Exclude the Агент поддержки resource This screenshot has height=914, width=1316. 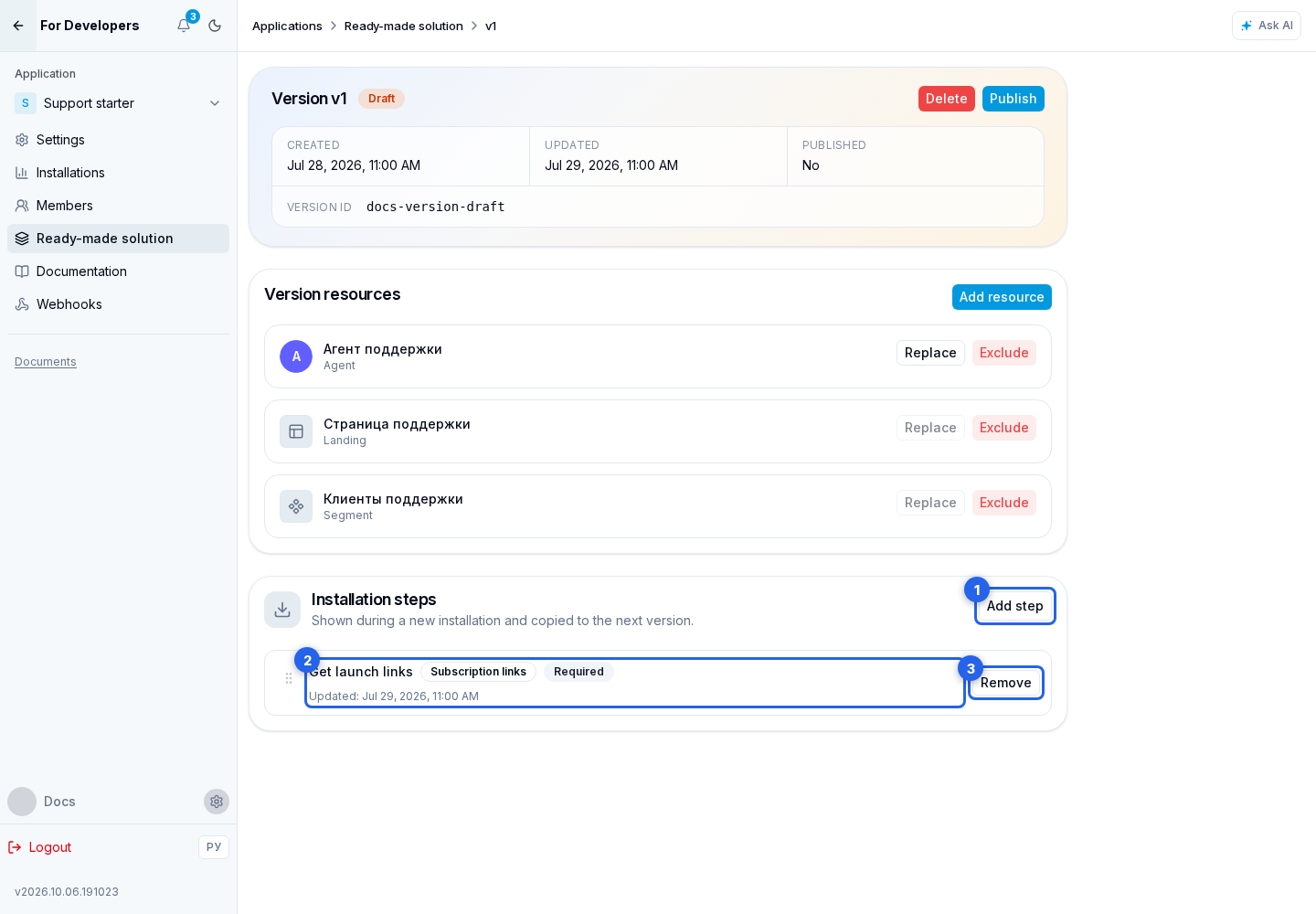(x=1004, y=353)
